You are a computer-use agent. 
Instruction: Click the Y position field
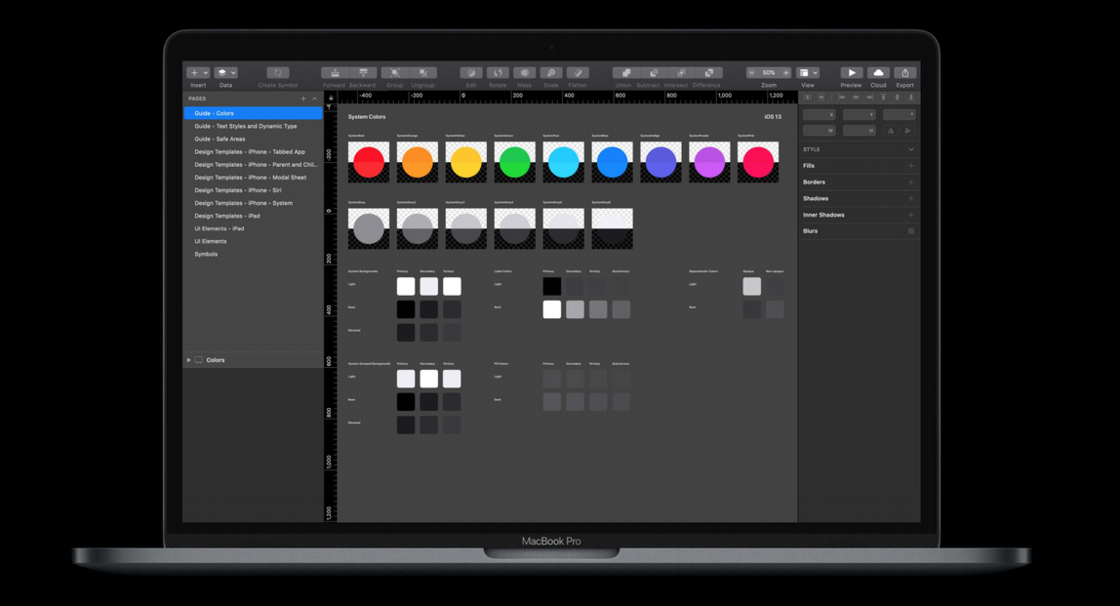point(859,114)
